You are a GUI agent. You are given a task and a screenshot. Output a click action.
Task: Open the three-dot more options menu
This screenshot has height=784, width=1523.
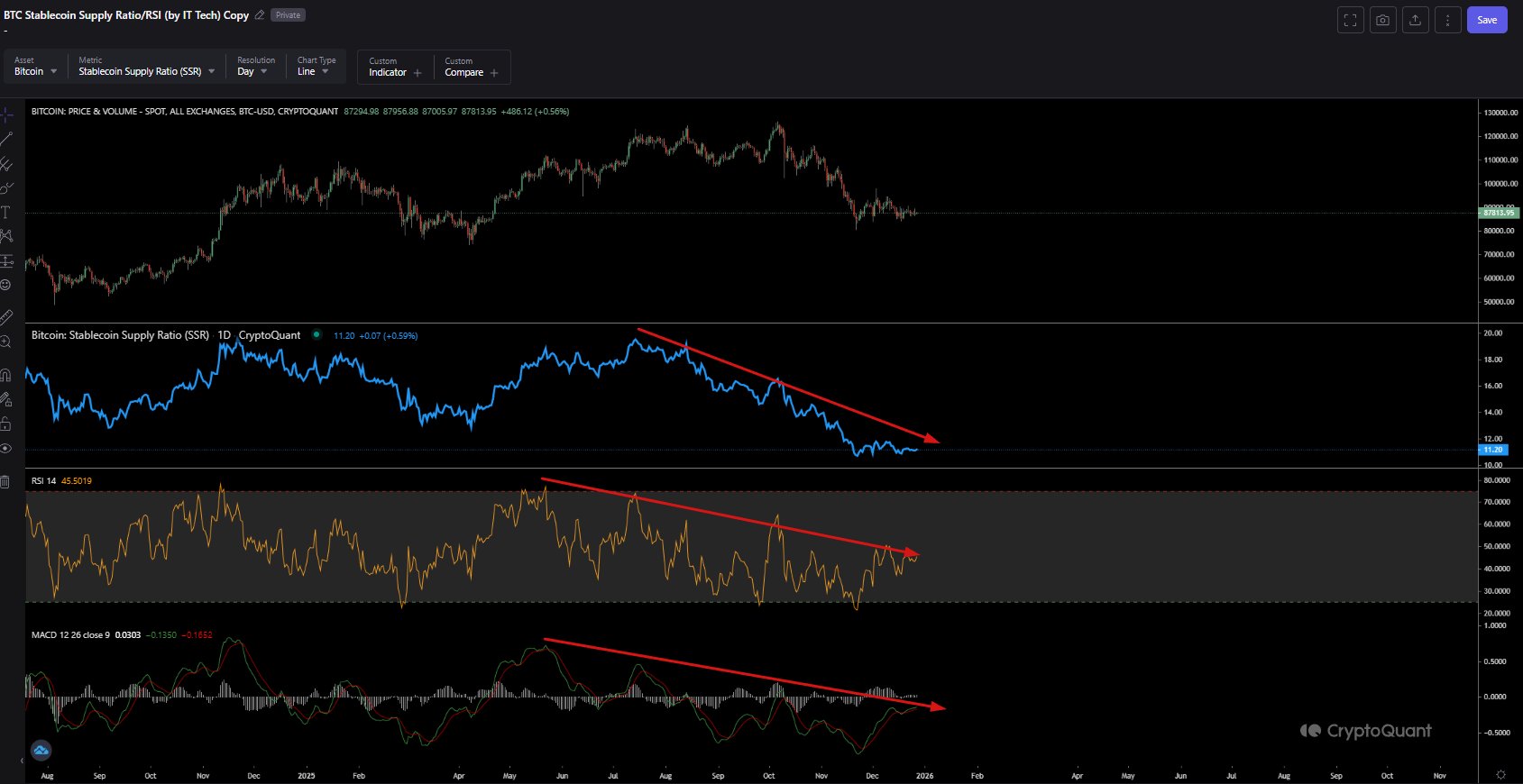click(x=1447, y=20)
